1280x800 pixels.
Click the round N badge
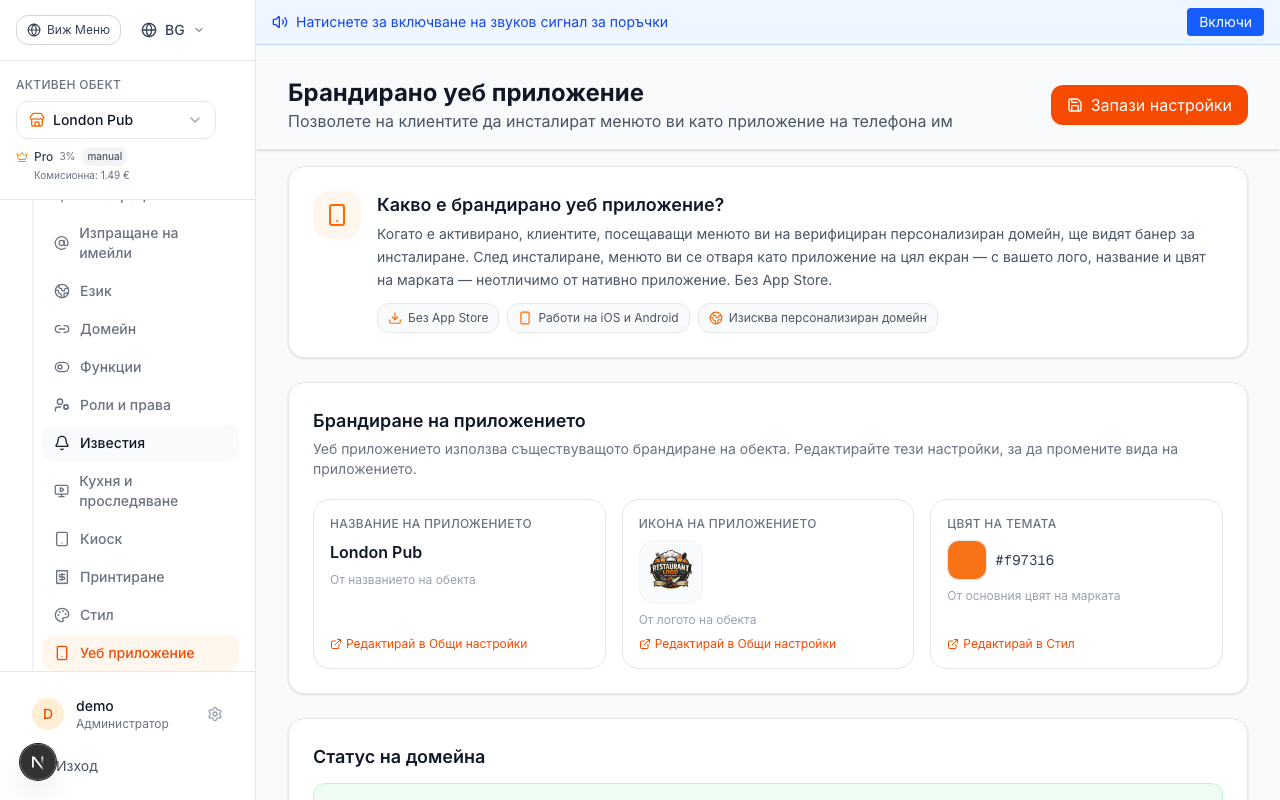[x=38, y=762]
